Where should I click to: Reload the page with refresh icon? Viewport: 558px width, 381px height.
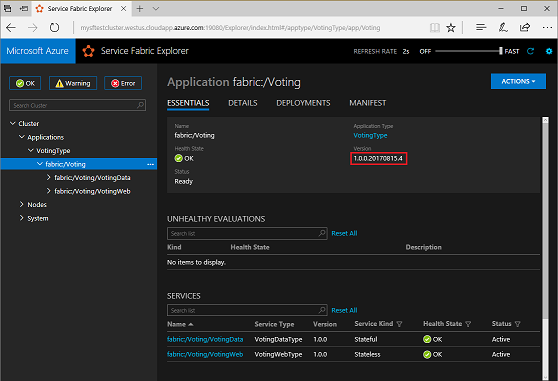(54, 27)
